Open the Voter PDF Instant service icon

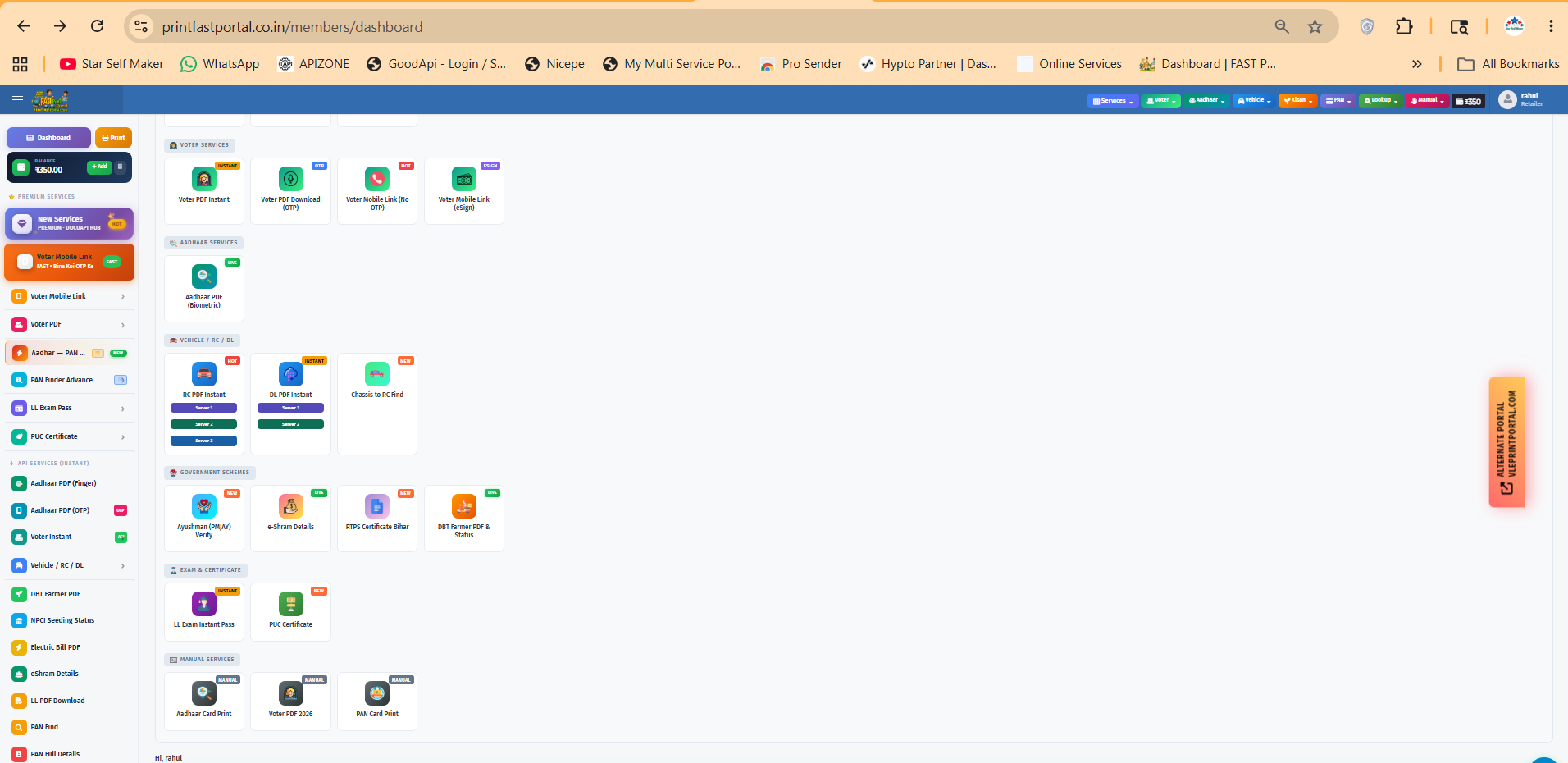(203, 179)
